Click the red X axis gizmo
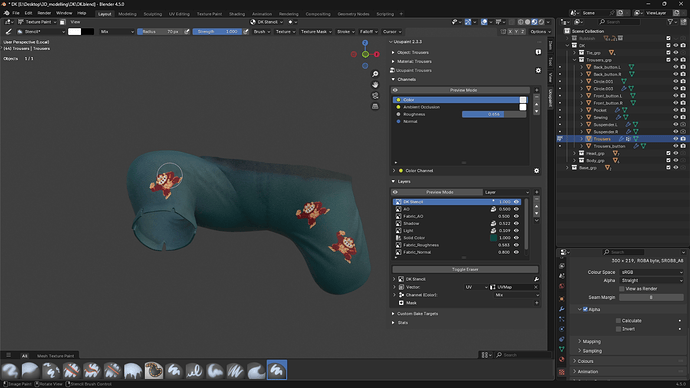The height and width of the screenshot is (388, 690). pos(377,54)
